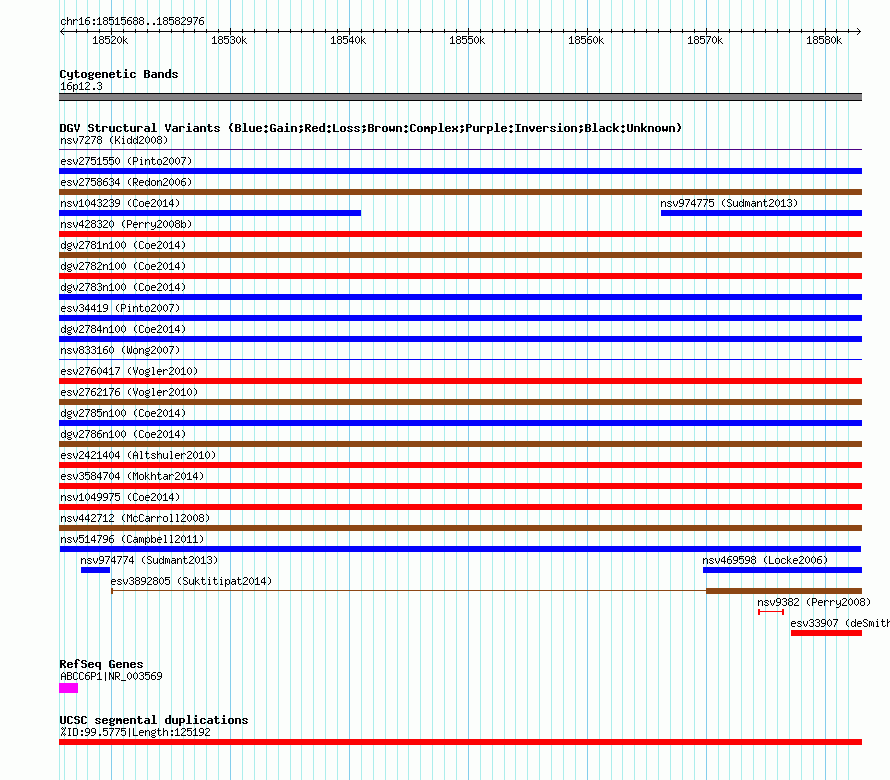Screen dimensions: 890x780
Task: Click the chr16:18515688..18582976 coordinates text
Action: pos(132,21)
